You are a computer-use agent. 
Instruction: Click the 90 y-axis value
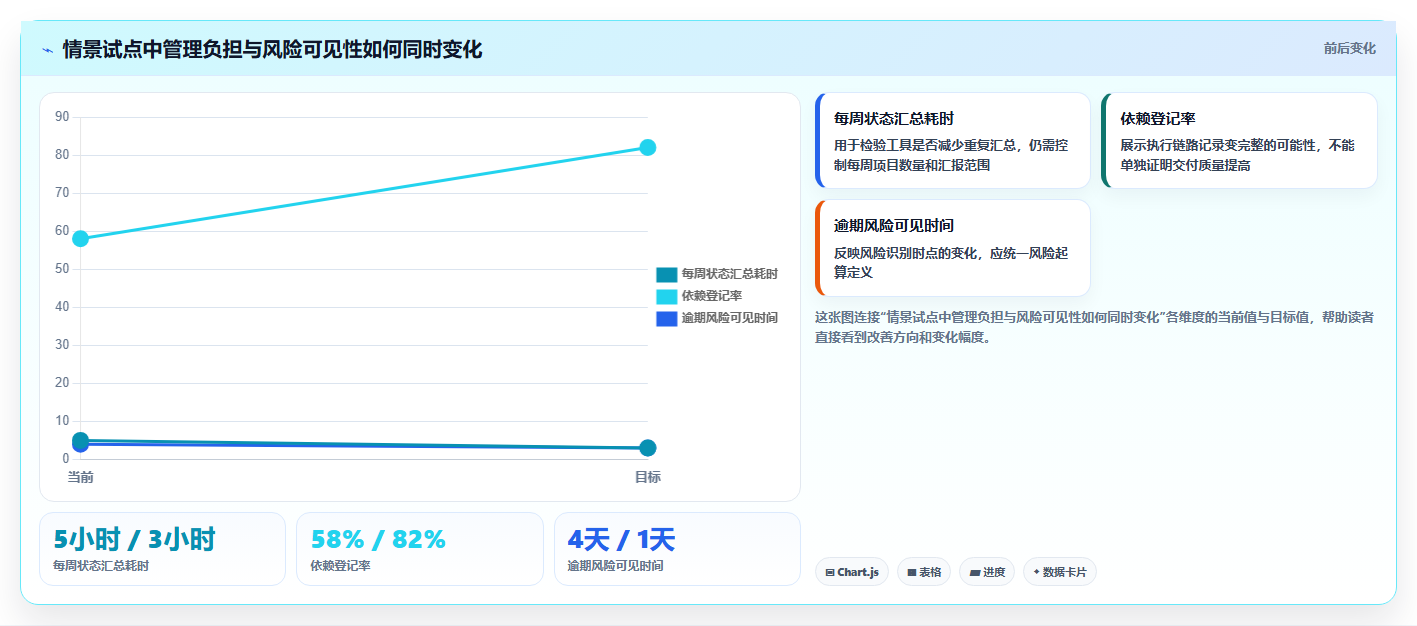click(62, 117)
